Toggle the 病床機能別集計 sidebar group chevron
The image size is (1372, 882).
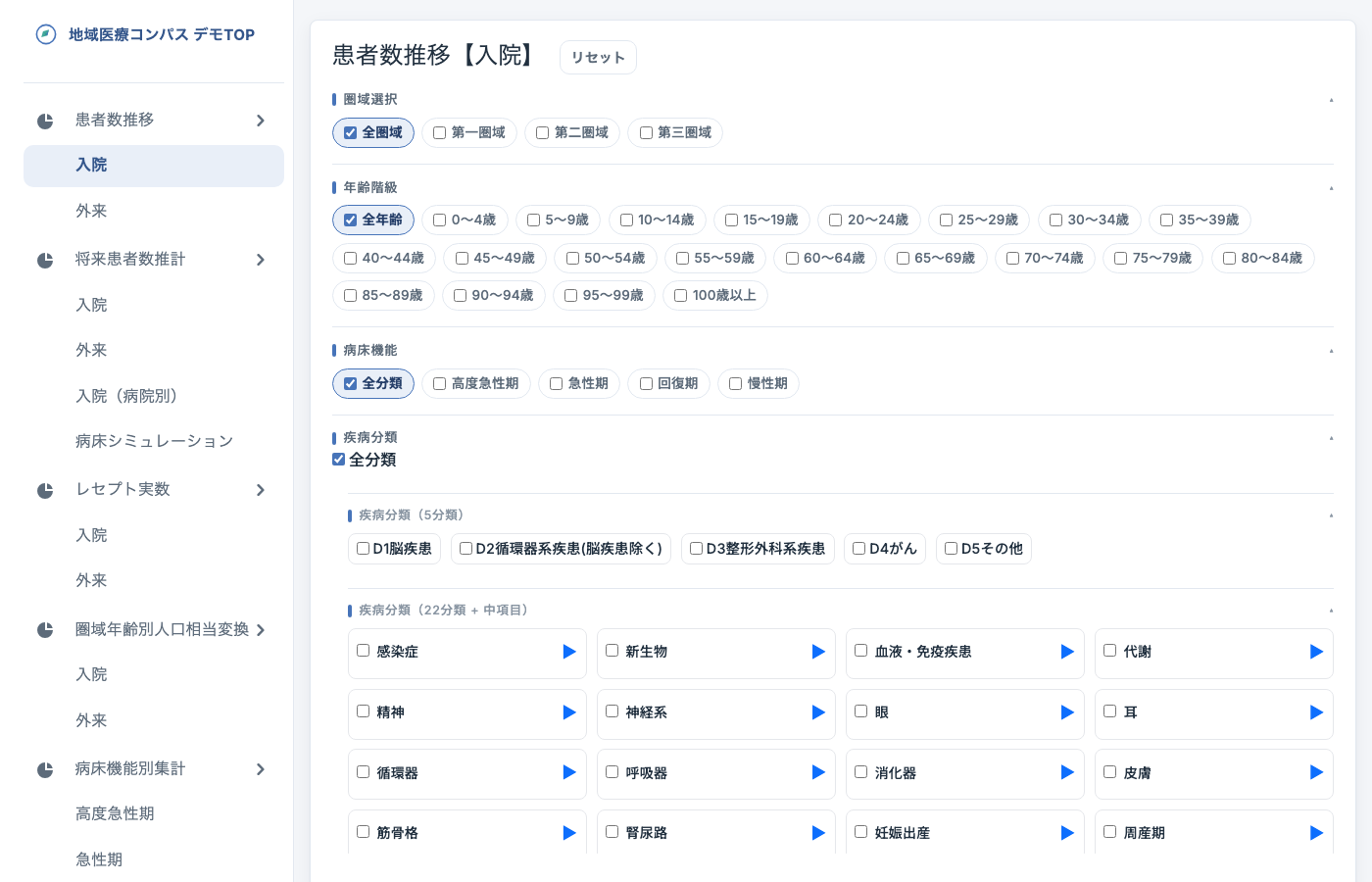[x=261, y=769]
